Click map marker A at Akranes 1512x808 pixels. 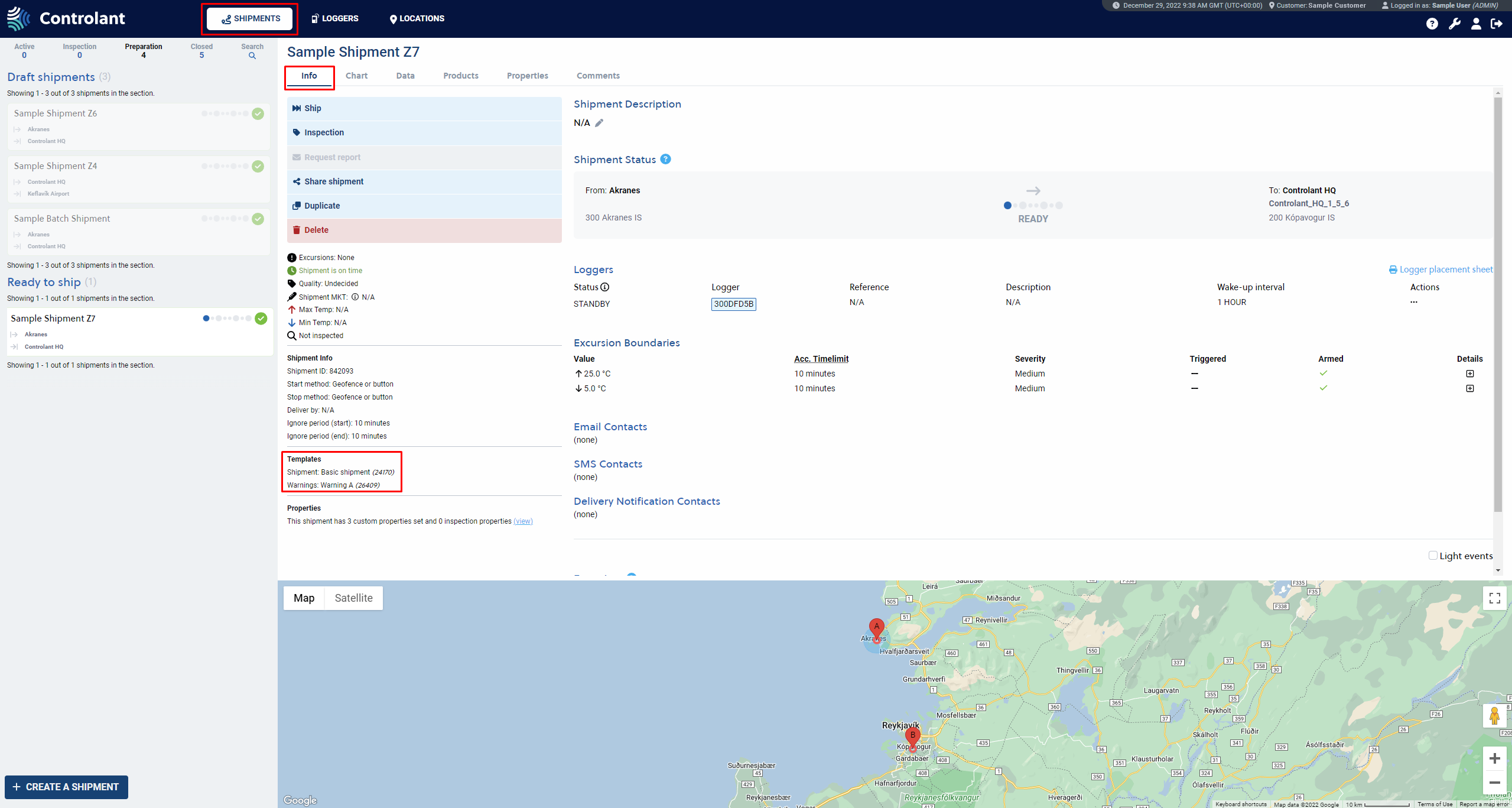[x=877, y=629]
